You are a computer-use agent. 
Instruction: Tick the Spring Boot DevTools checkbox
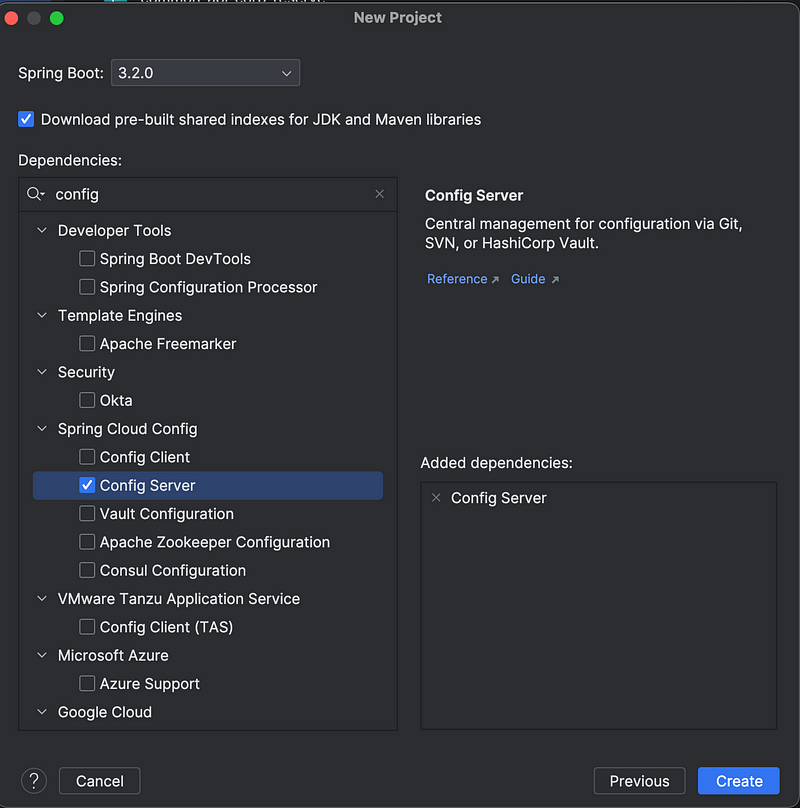[x=88, y=259]
